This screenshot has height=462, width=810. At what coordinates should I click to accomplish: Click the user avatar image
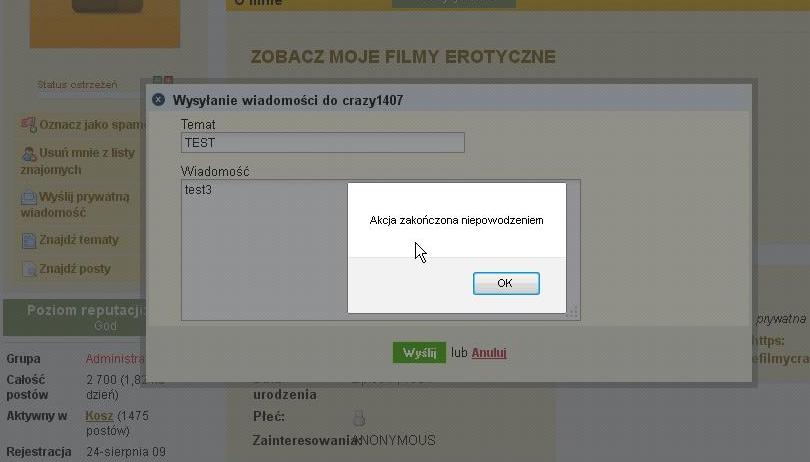105,23
